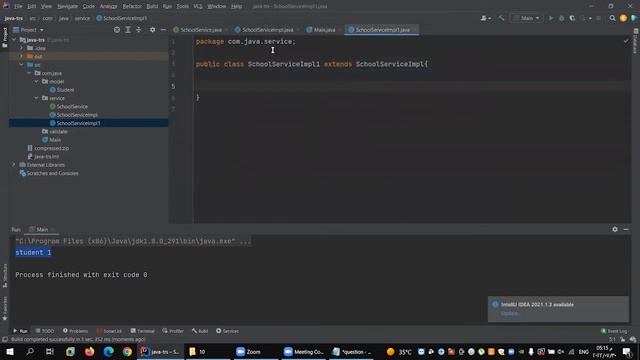The height and width of the screenshot is (360, 640).
Task: Switch to the Main.java editor tab
Action: (324, 30)
